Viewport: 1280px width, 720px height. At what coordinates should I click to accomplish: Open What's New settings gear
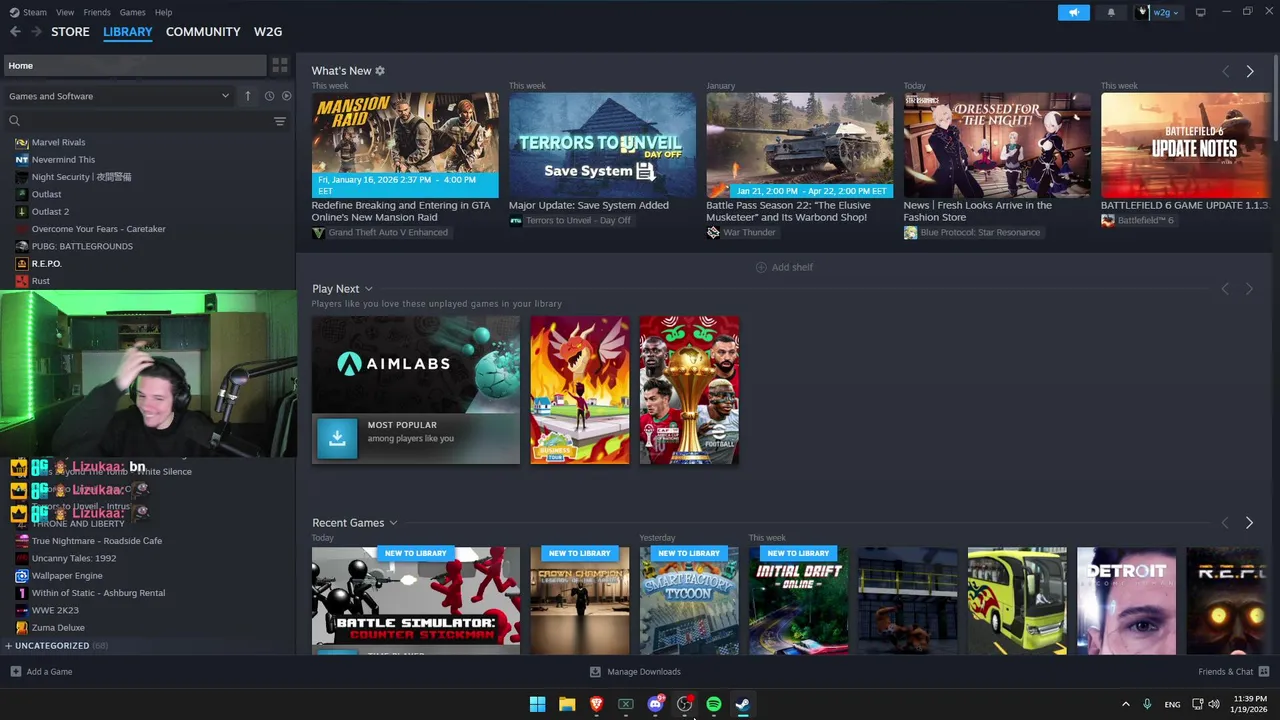click(x=380, y=71)
